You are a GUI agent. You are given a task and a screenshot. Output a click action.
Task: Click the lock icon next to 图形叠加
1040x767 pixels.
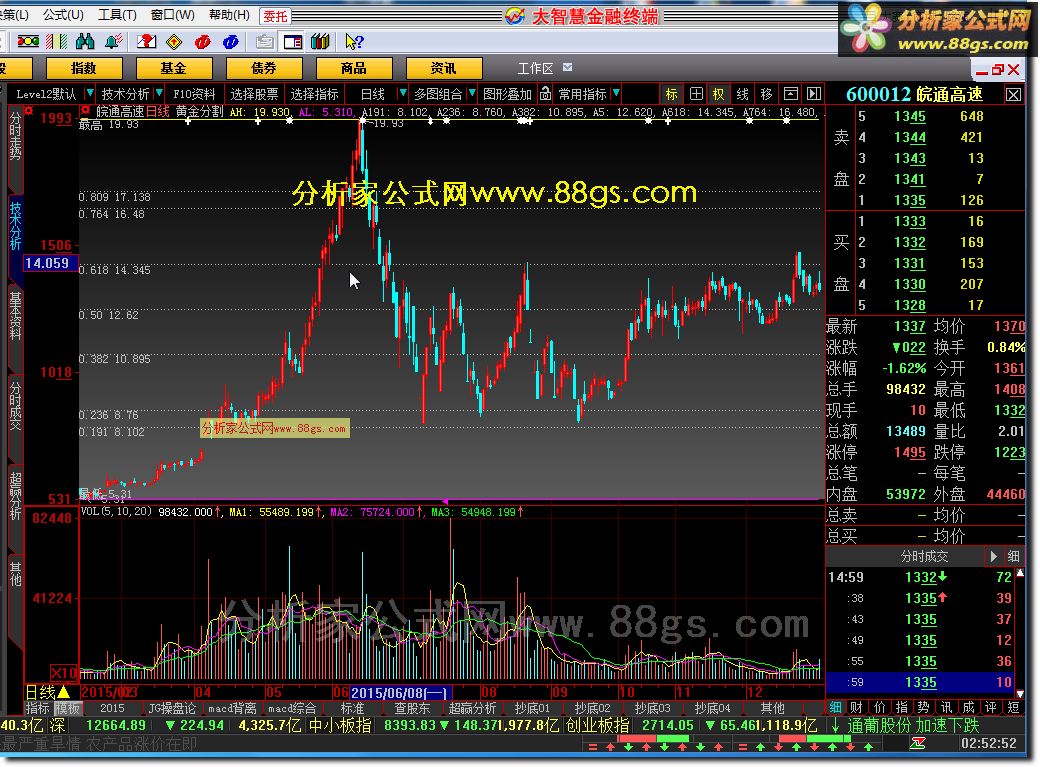[545, 94]
